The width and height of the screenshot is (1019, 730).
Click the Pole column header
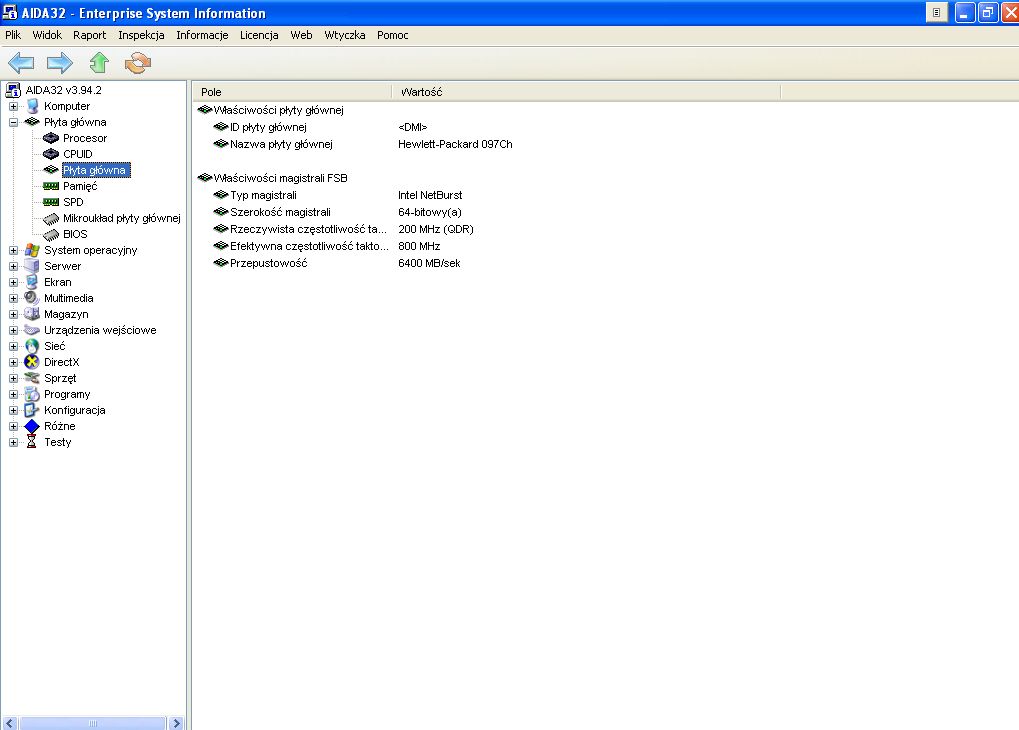[x=290, y=92]
